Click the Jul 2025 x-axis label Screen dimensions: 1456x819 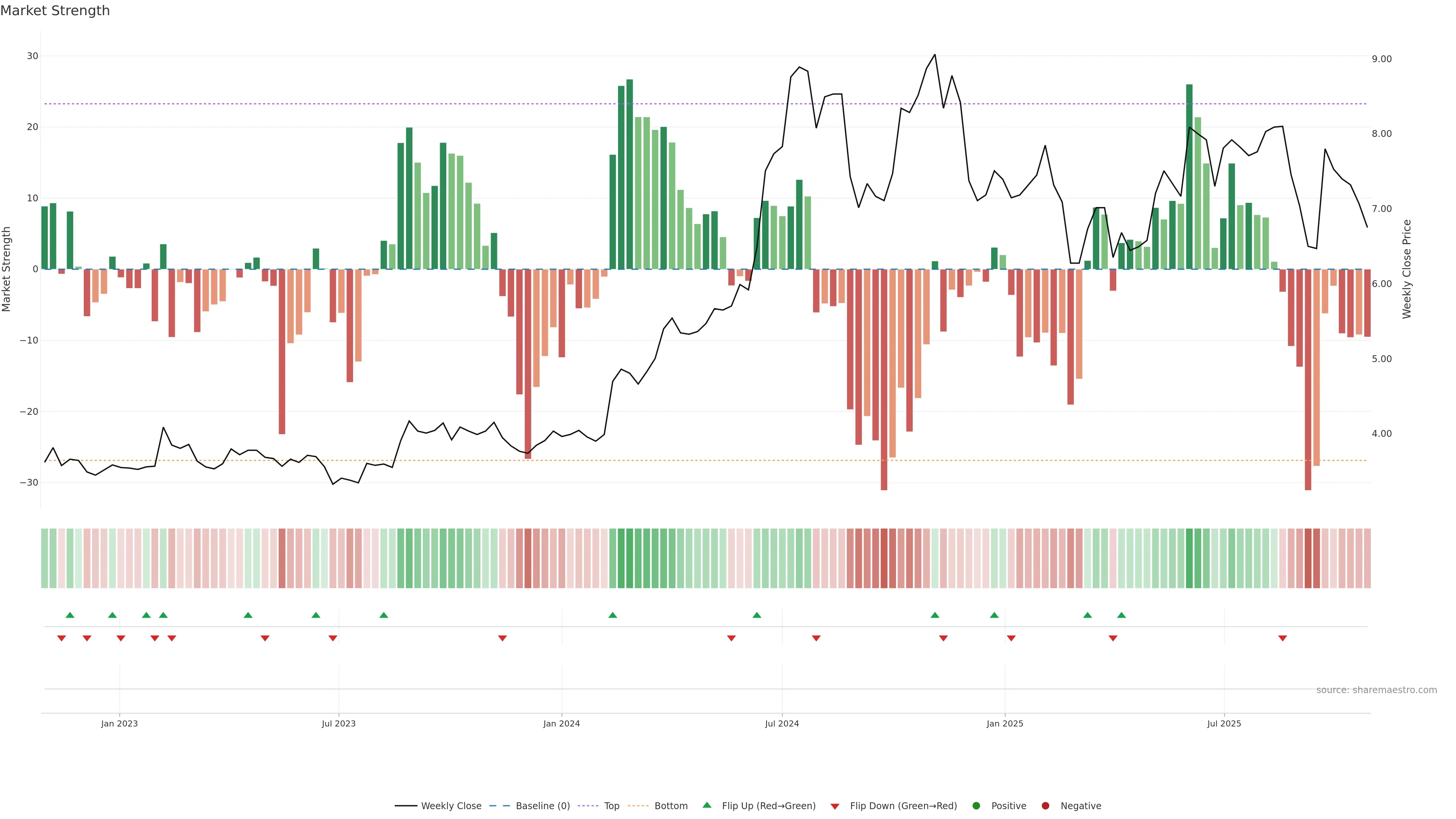(1224, 723)
